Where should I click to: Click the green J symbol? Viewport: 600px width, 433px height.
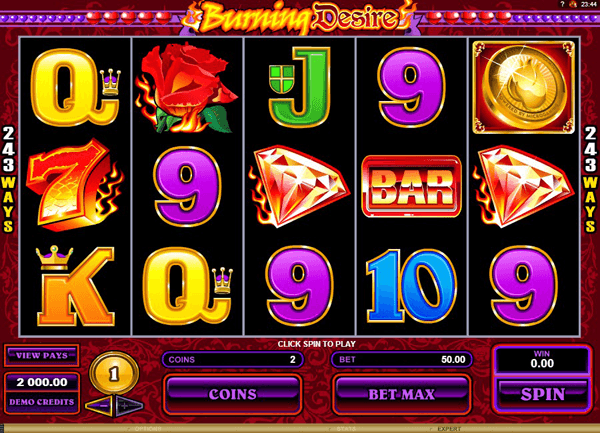(300, 87)
